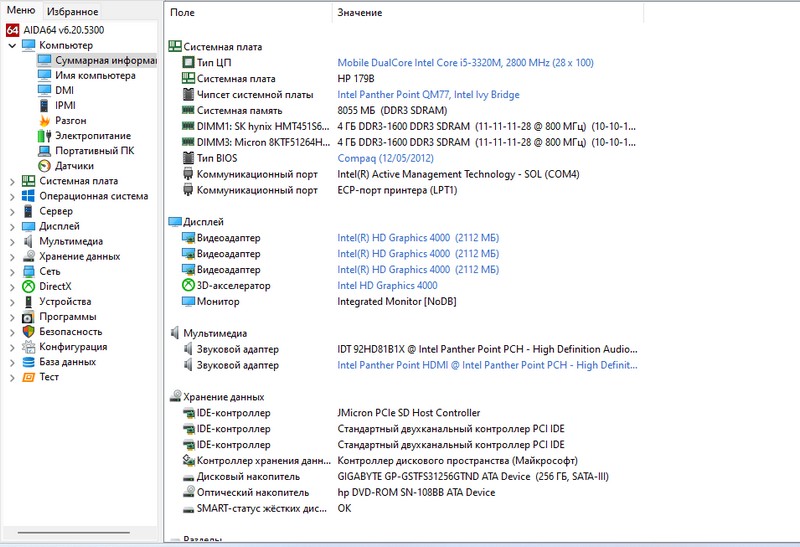Screen dimensions: 800x547
Task: Click the Операционная система Windows icon
Action: click(x=28, y=196)
